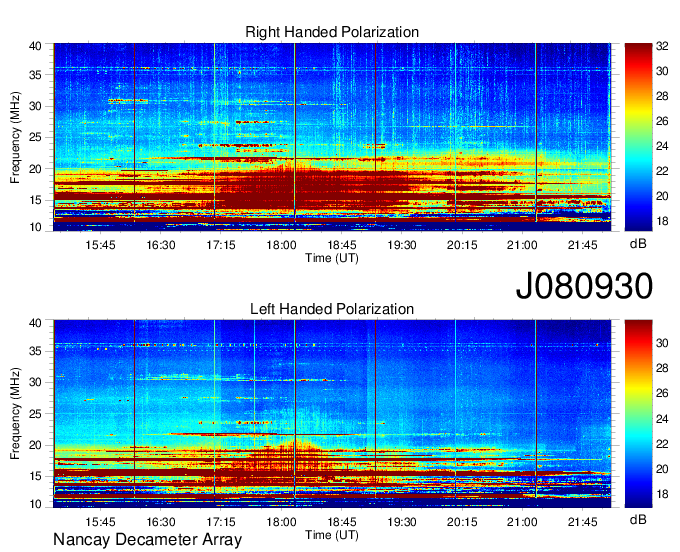
Task: Click the 18:00 tick on the top time axis
Action: click(281, 245)
